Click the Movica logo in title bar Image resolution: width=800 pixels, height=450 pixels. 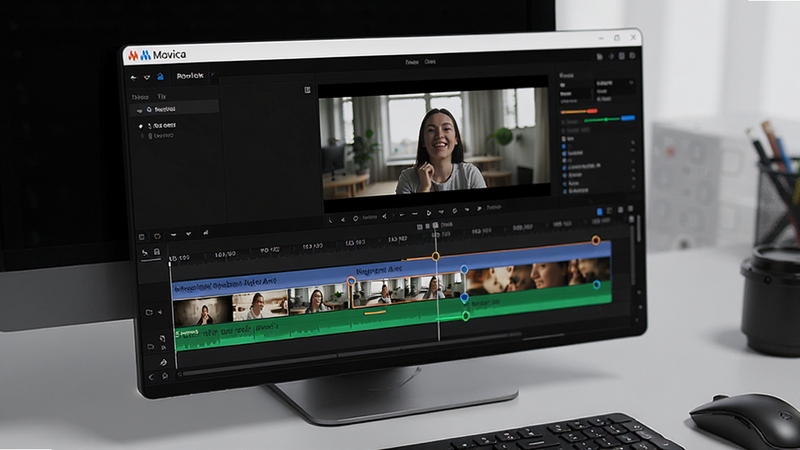[157, 55]
